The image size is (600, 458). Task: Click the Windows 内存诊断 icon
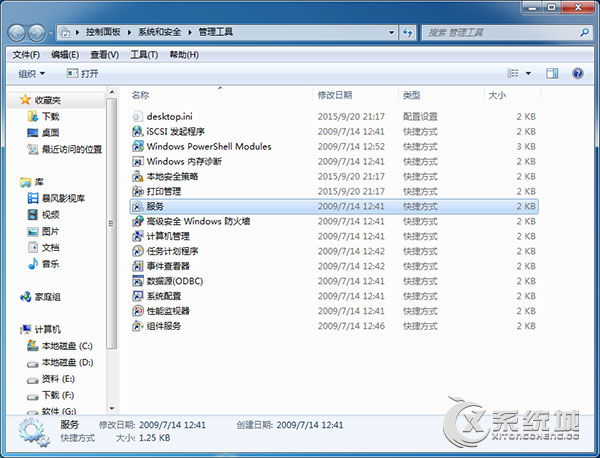[x=137, y=161]
